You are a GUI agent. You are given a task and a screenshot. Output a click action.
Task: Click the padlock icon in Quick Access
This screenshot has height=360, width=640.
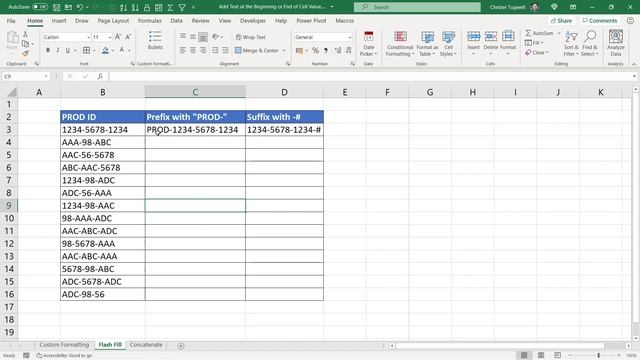147,7
